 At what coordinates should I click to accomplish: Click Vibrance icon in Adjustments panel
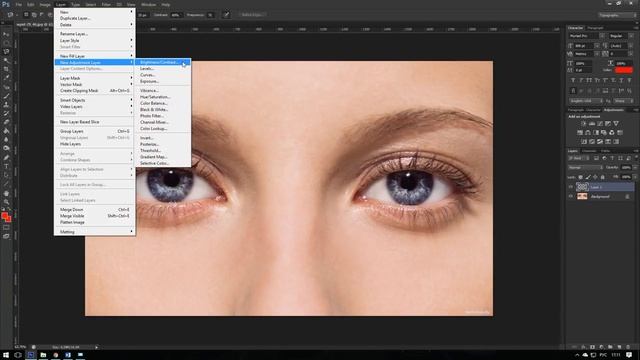click(x=616, y=124)
